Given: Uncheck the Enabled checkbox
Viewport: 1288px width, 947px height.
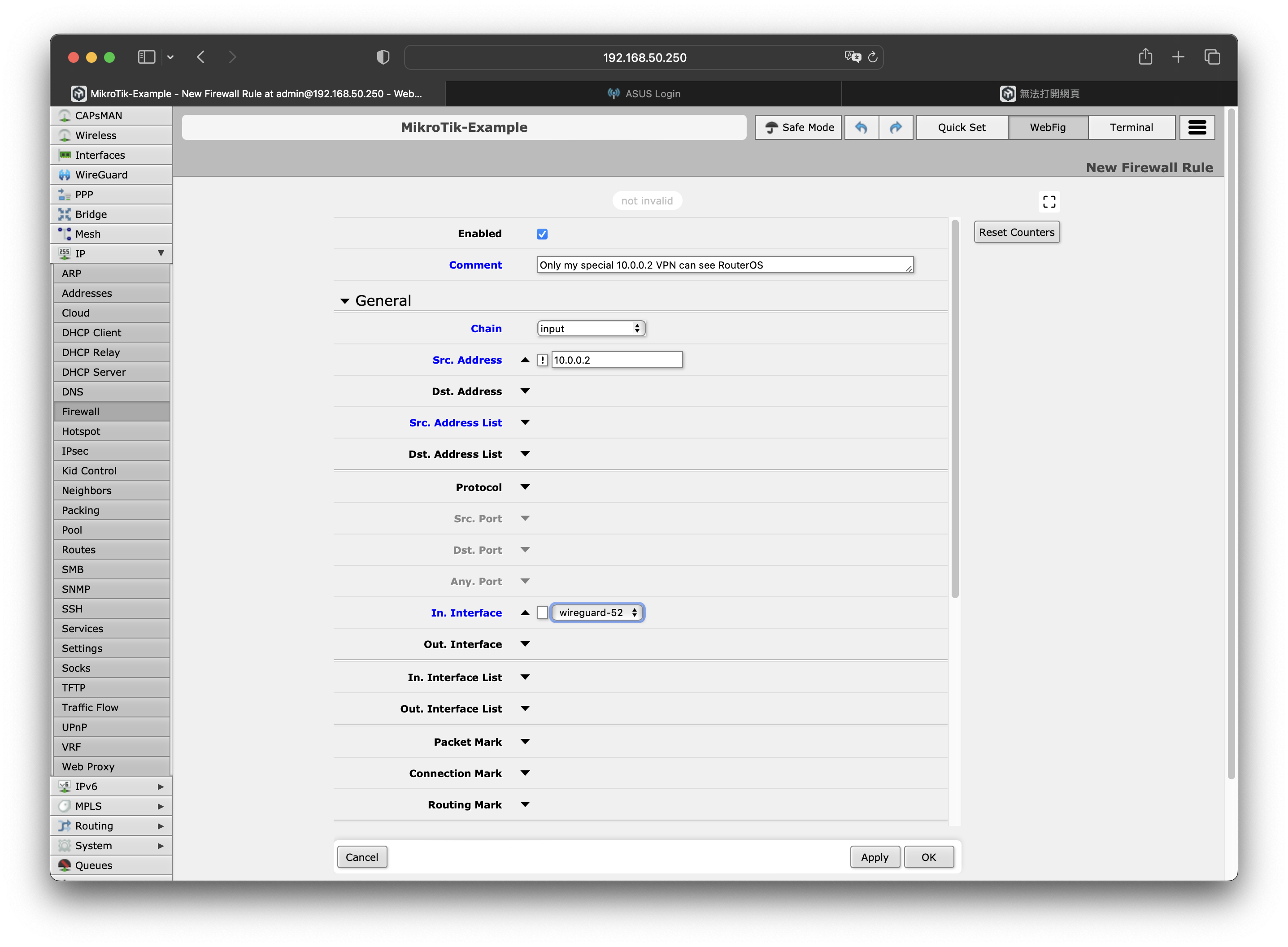Looking at the screenshot, I should pyautogui.click(x=542, y=234).
